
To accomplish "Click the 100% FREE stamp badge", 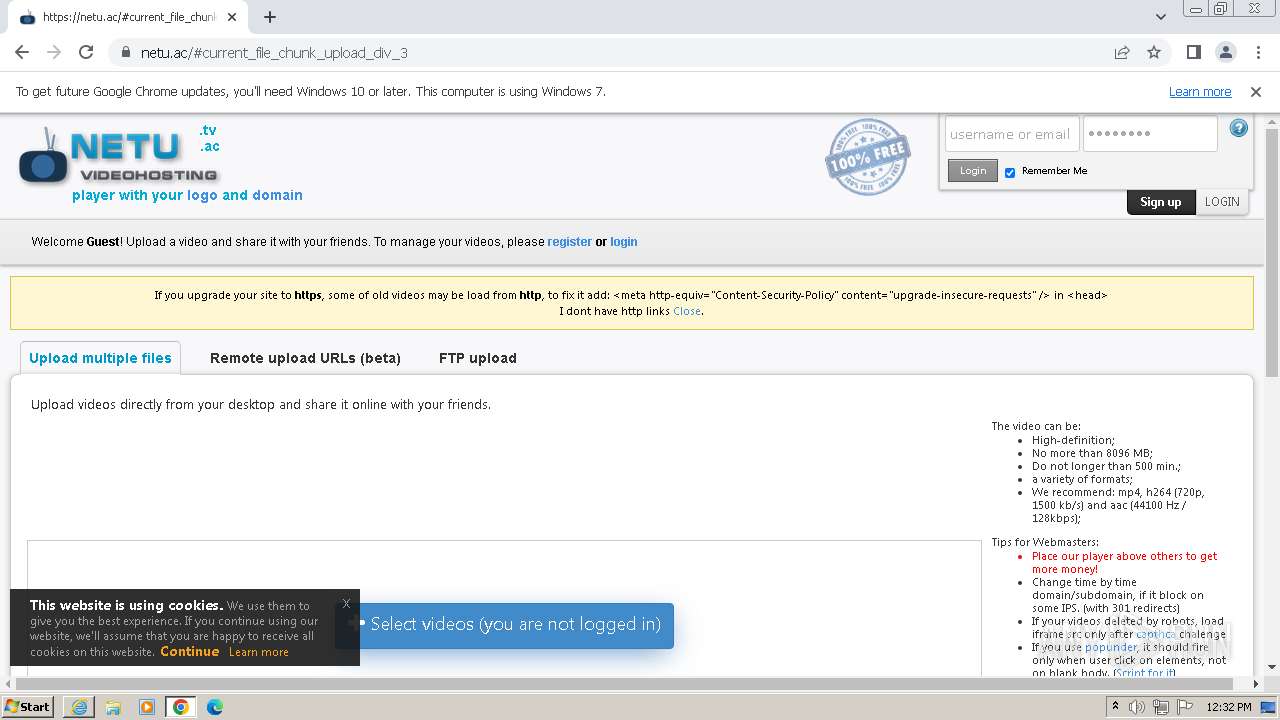I will [x=868, y=157].
